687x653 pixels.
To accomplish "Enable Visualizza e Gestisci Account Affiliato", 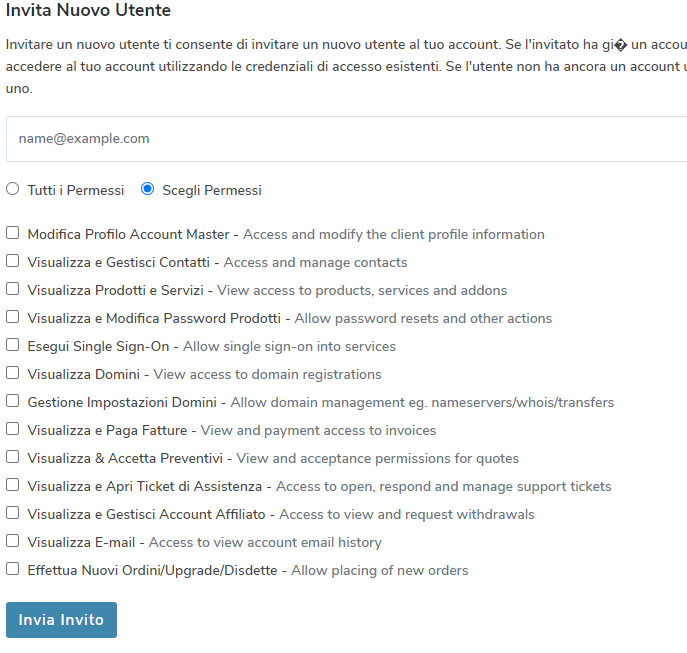I will 13,513.
